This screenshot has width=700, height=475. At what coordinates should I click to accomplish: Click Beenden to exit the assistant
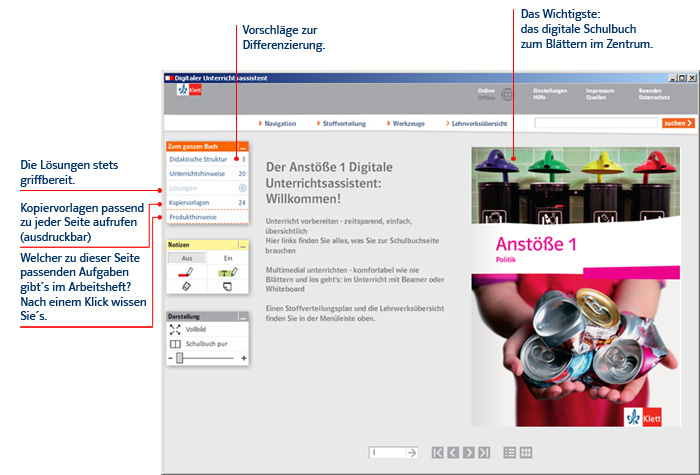[x=650, y=91]
